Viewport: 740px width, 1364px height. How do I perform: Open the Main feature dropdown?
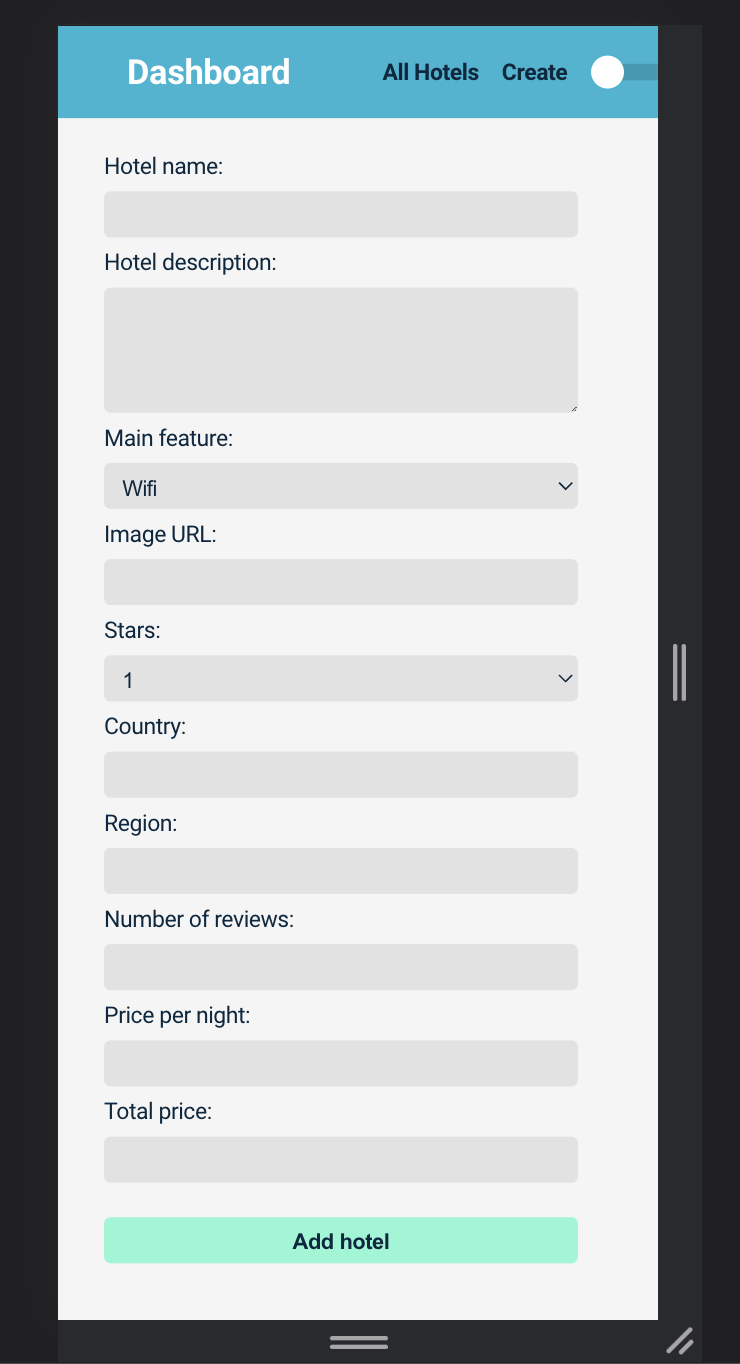point(340,486)
